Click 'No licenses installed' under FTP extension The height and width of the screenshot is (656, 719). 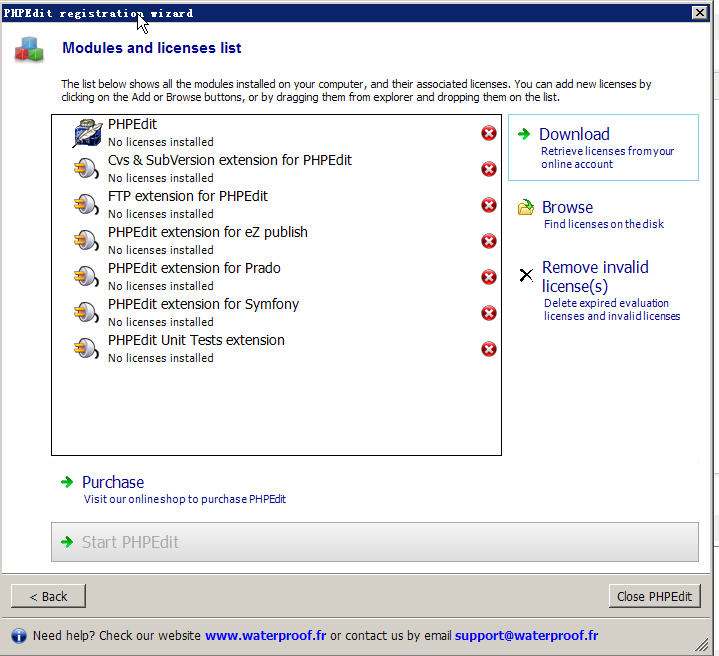pyautogui.click(x=160, y=214)
